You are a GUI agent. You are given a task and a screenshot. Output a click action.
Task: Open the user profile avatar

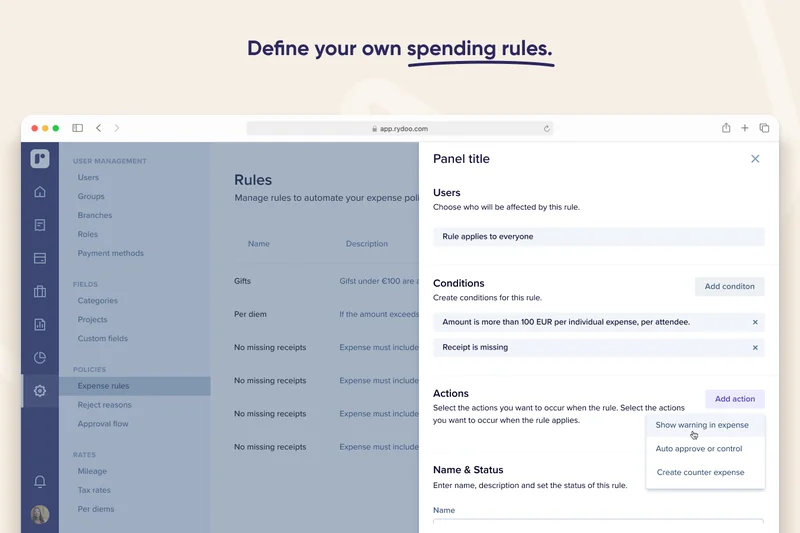pos(40,514)
